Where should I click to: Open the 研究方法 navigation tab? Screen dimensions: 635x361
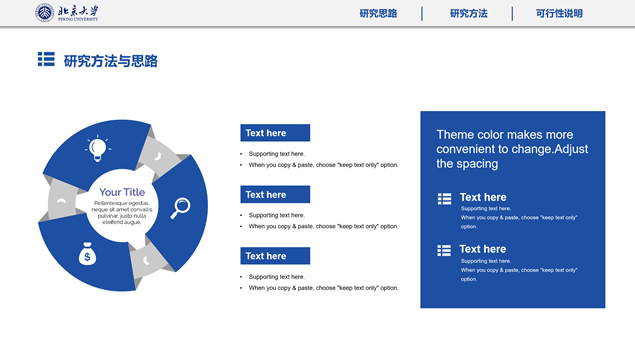[469, 13]
